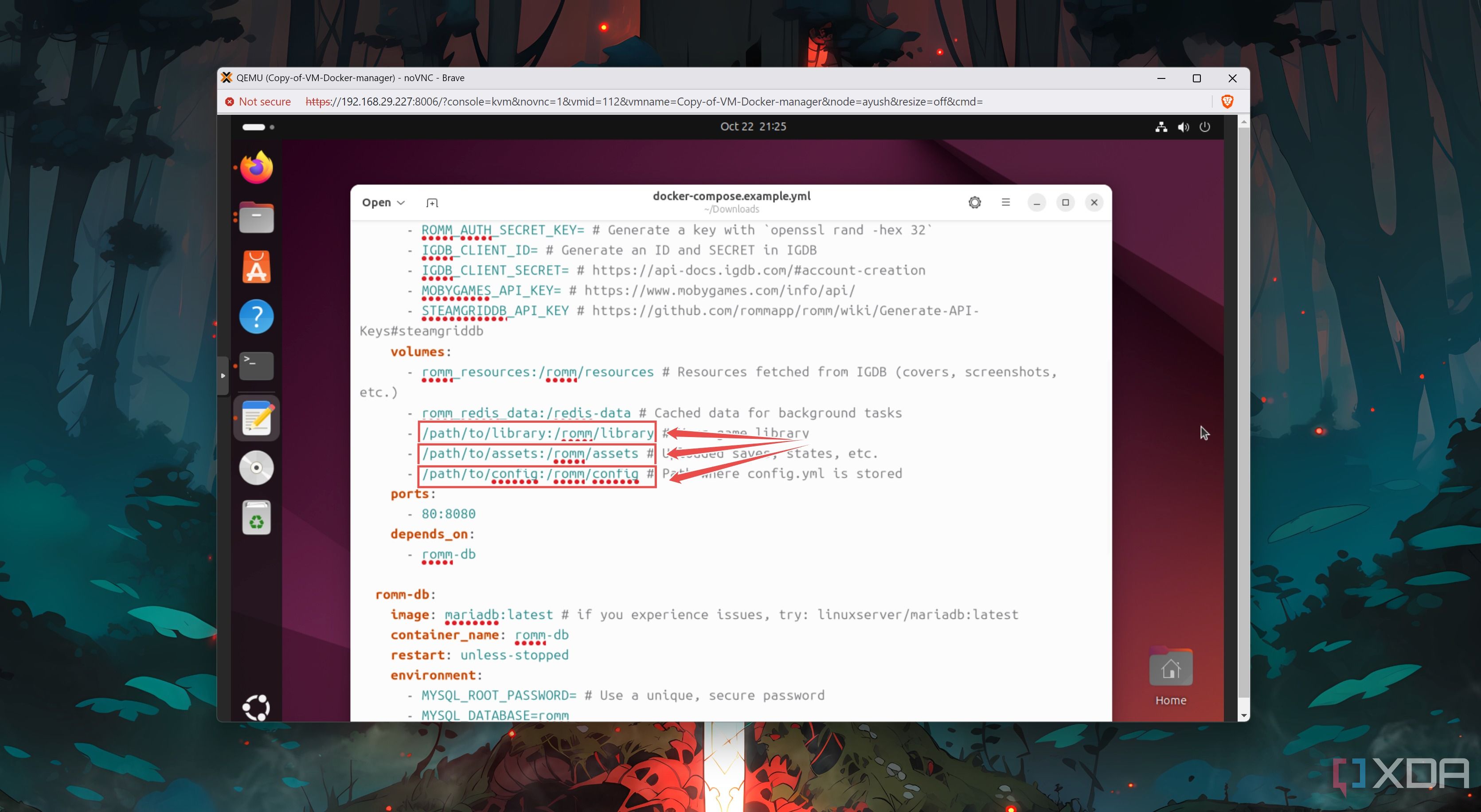Open the Help icon in the dock

tap(256, 316)
